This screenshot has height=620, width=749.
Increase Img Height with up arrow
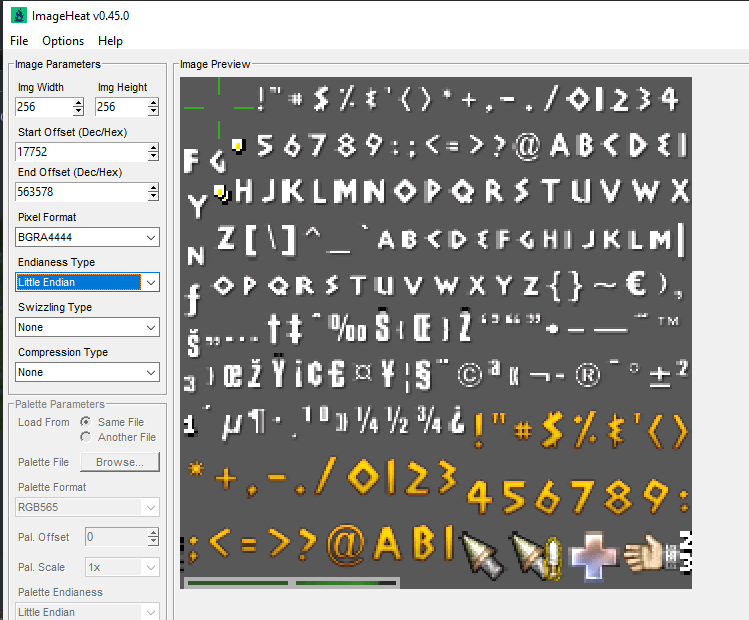[x=153, y=102]
